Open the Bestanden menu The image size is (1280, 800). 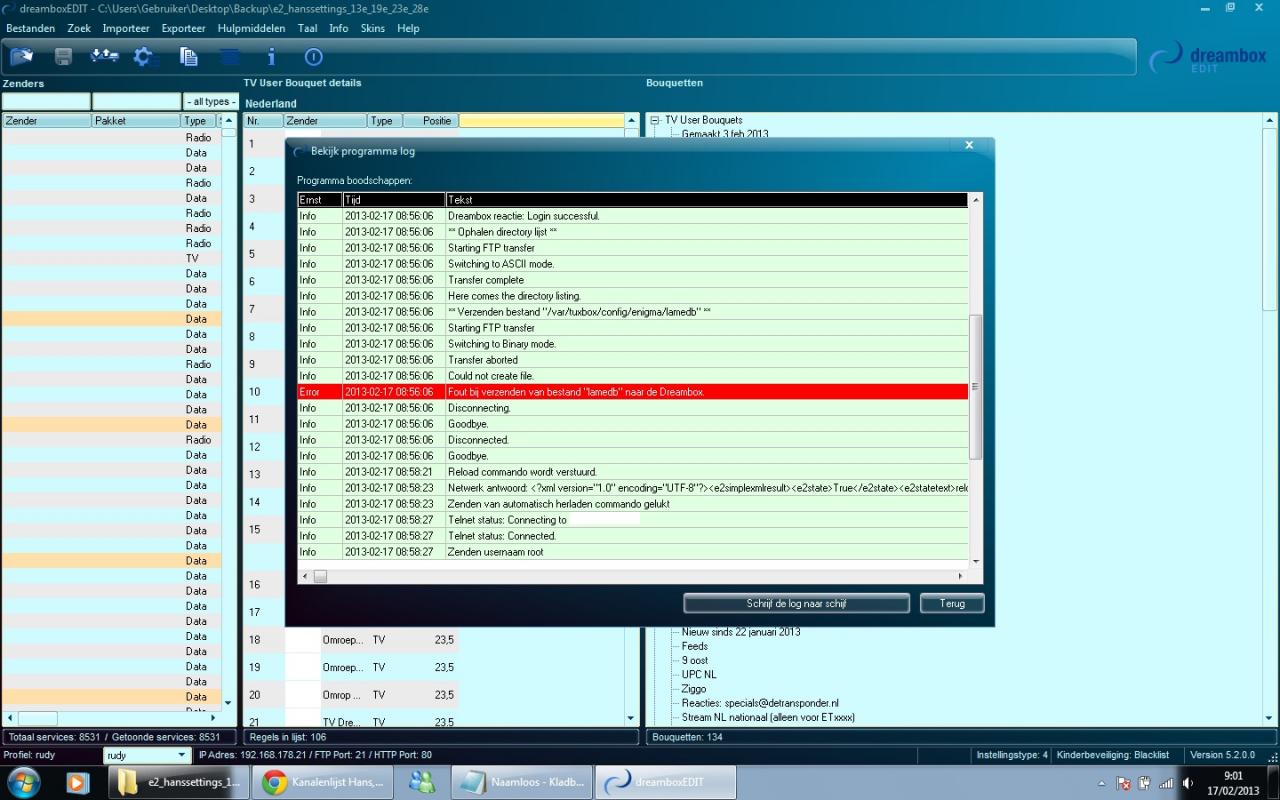30,28
